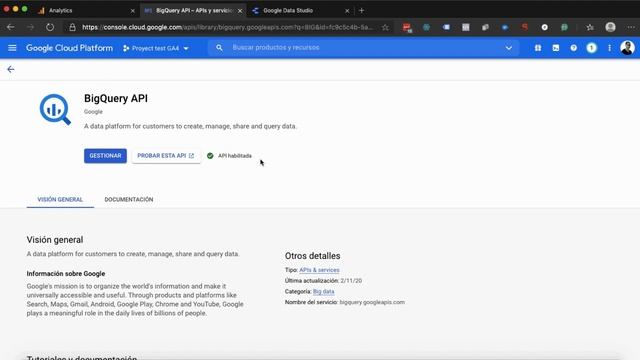This screenshot has height=360, width=640.
Task: Click the Otros detalles heading
Action: (313, 256)
